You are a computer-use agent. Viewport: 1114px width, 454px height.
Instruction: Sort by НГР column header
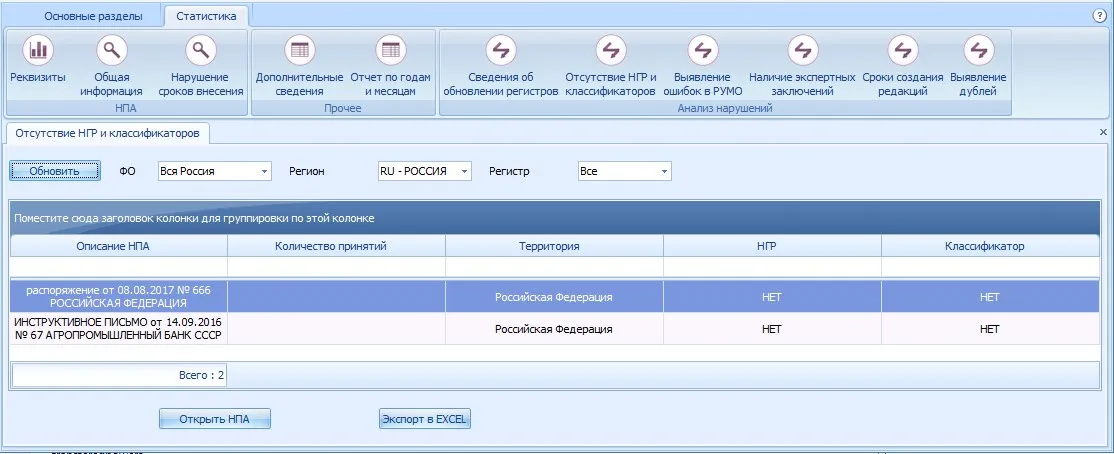click(x=772, y=246)
